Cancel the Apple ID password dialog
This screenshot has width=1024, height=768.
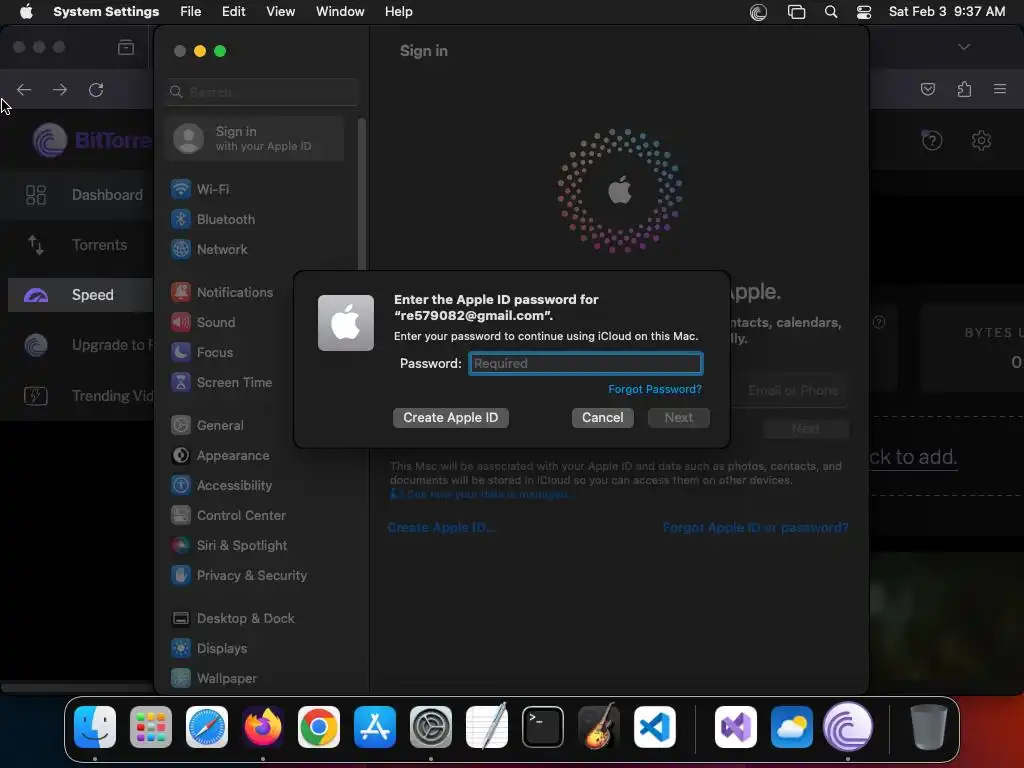pos(603,418)
